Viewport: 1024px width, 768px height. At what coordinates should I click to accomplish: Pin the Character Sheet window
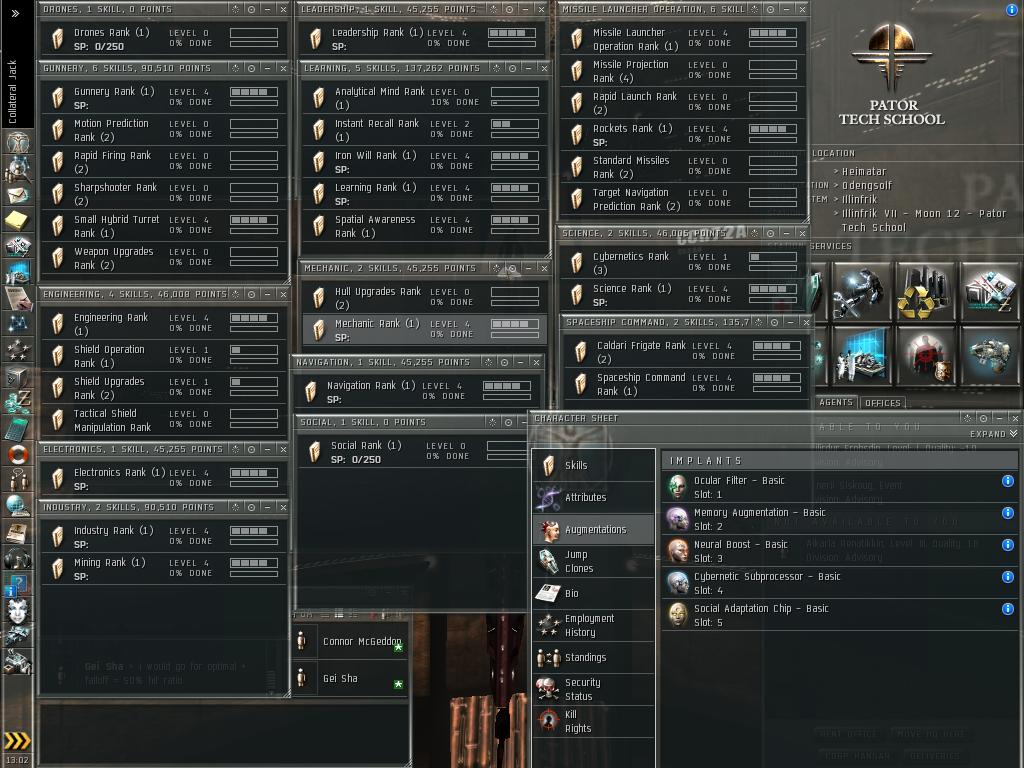983,418
